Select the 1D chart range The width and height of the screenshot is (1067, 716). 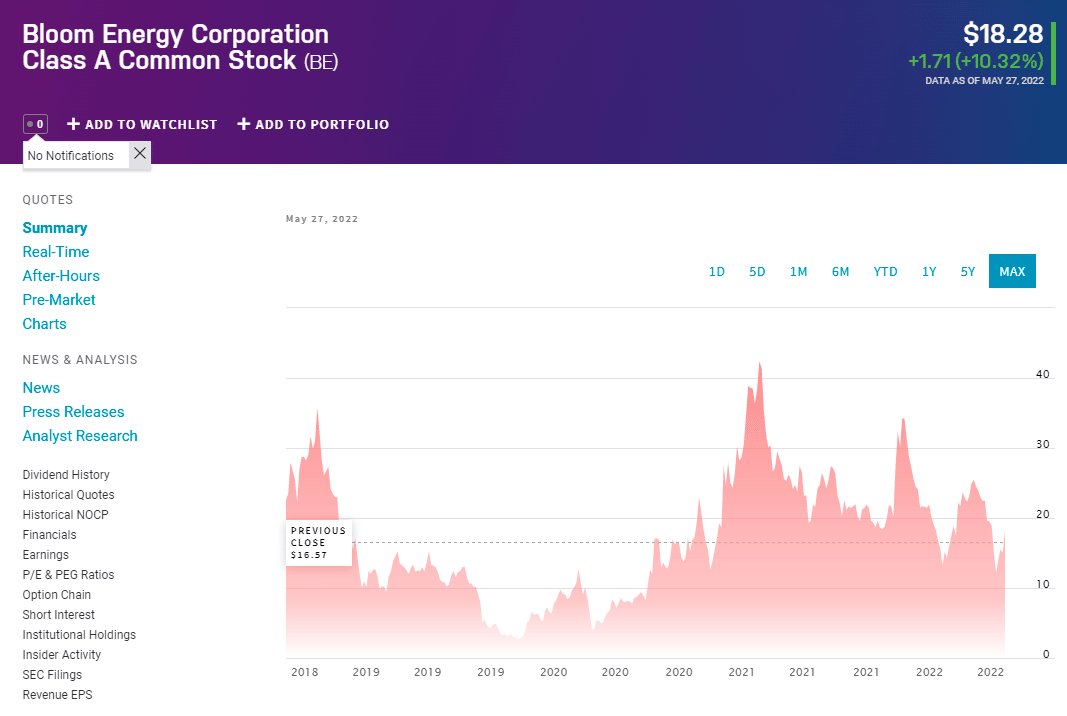(x=717, y=272)
